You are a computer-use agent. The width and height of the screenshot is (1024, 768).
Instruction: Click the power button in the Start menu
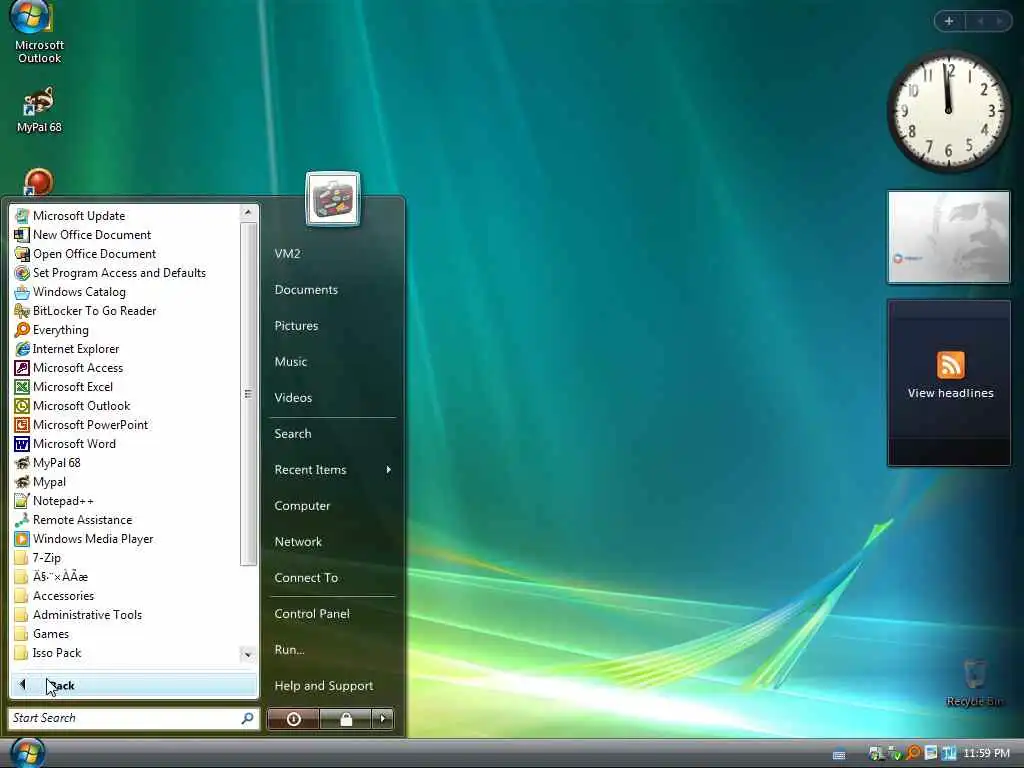coord(293,719)
